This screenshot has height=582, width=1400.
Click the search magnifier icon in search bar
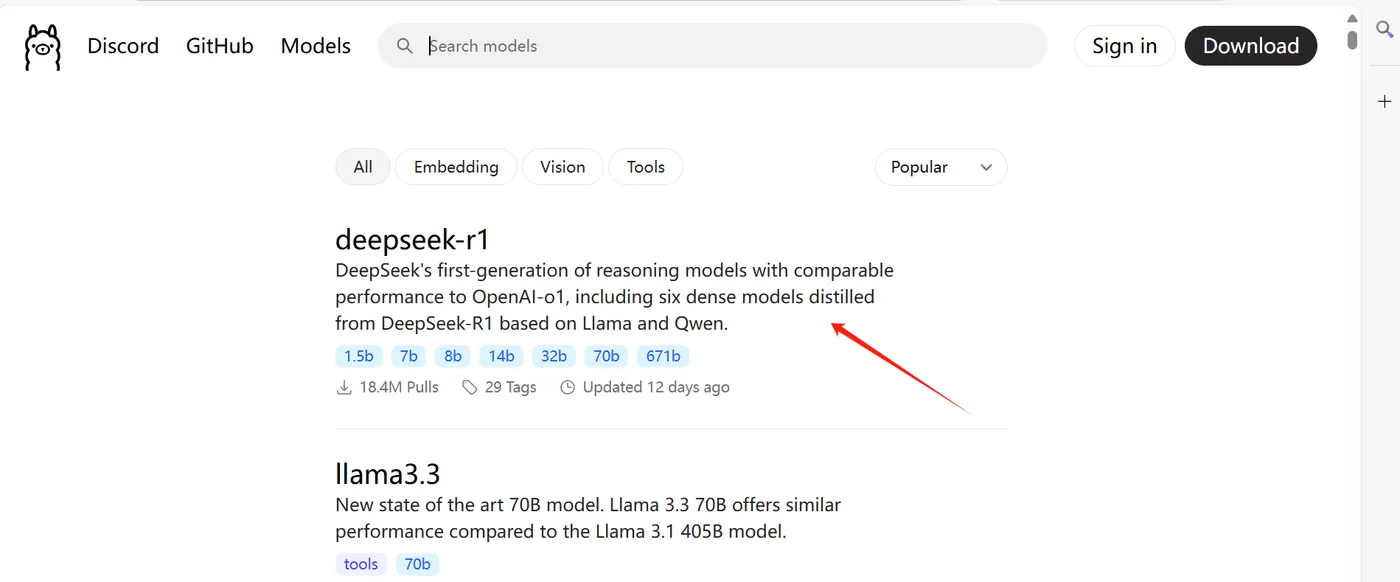[x=405, y=46]
